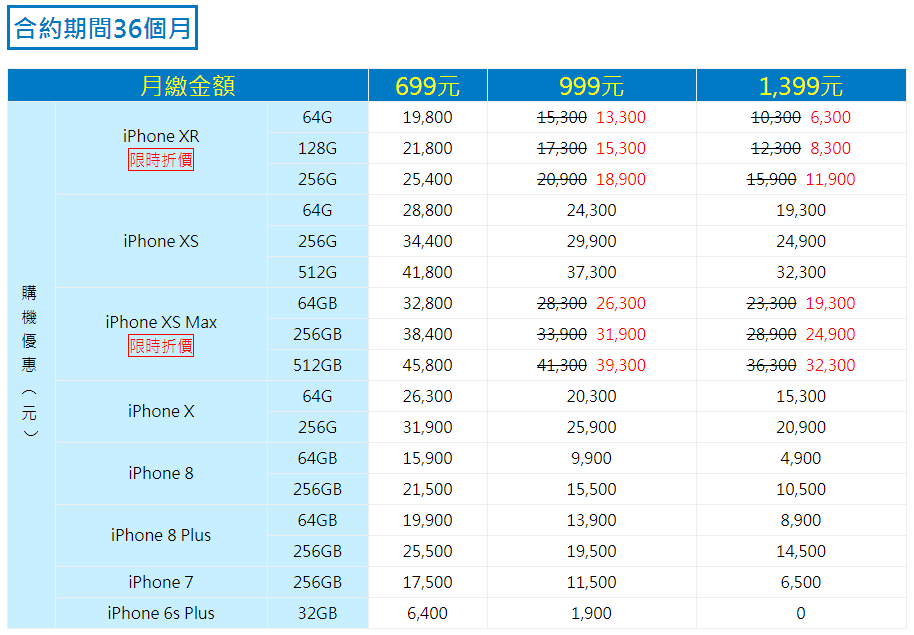Select the vertical 購機優惠（元） label
Screen dimensions: 914x635
pyautogui.click(x=29, y=362)
